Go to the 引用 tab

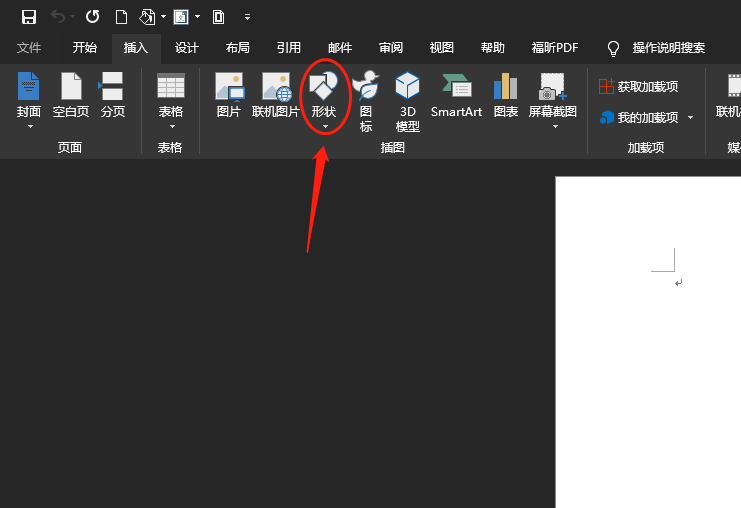(x=288, y=48)
